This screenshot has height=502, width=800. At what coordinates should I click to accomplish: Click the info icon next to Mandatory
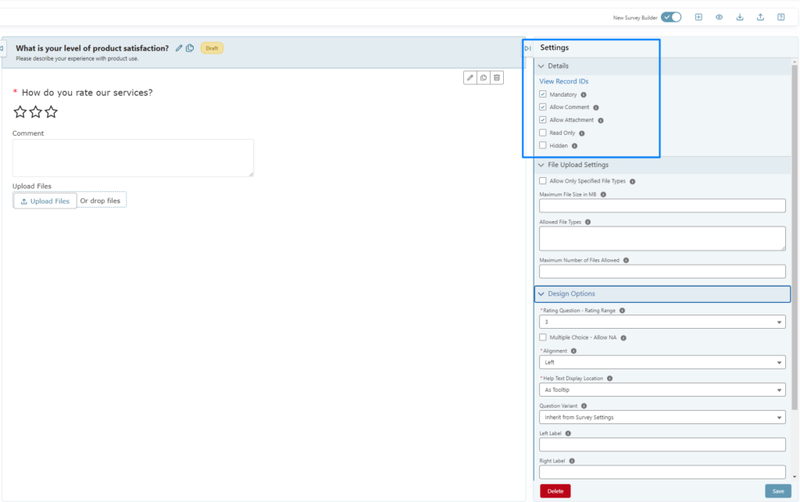[x=584, y=95]
